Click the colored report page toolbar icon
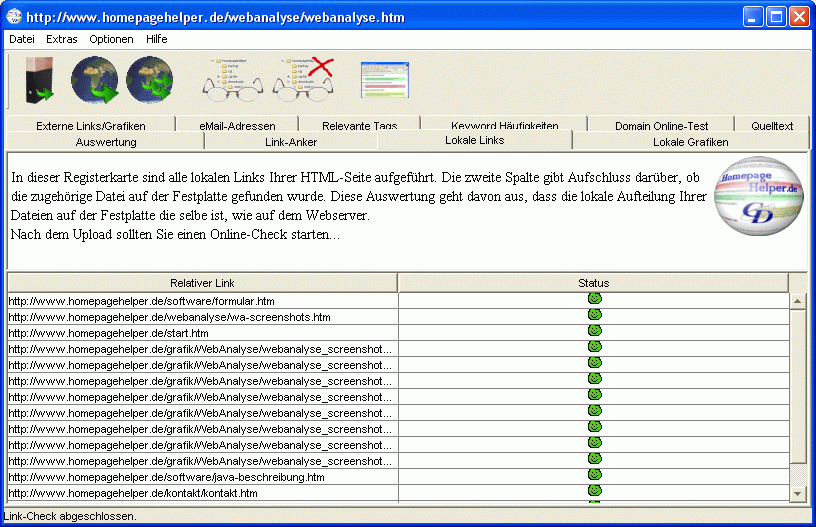The height and width of the screenshot is (527, 816). [x=385, y=80]
